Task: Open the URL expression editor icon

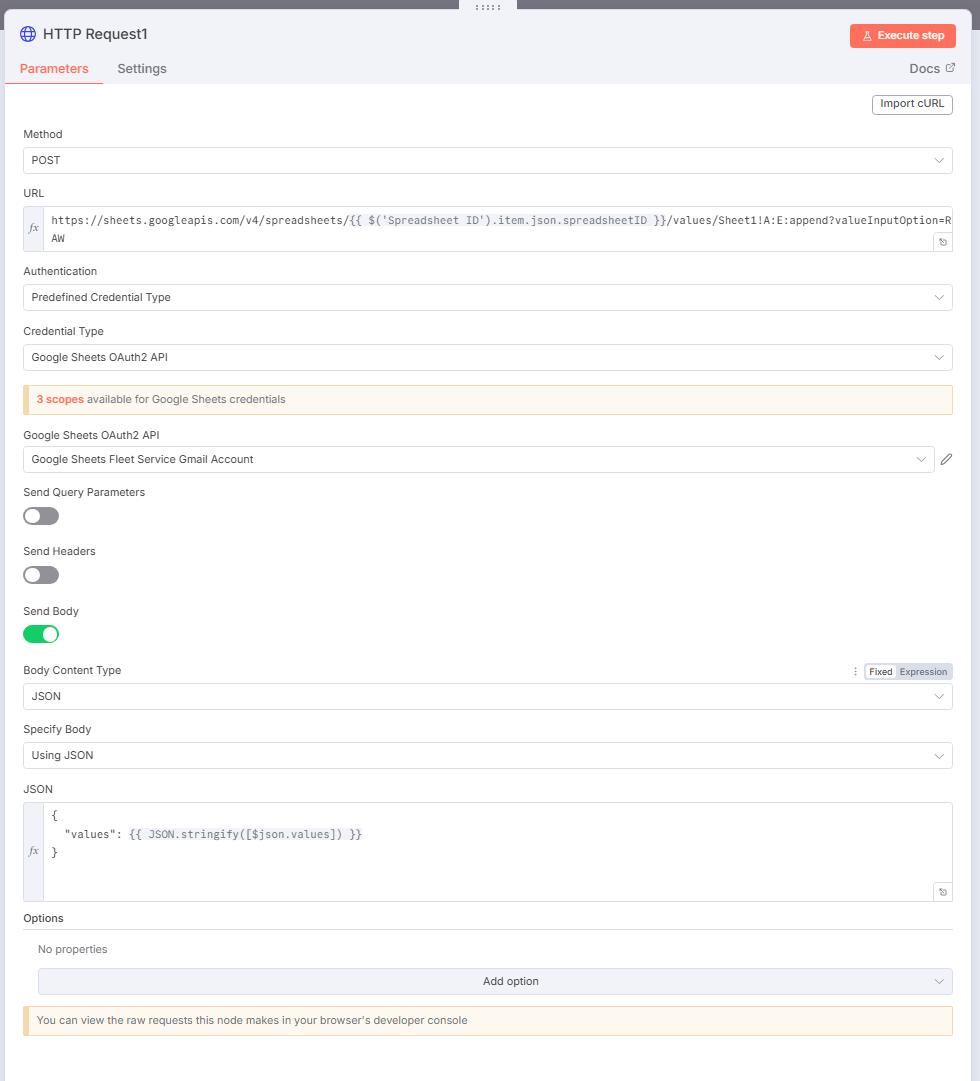Action: click(942, 242)
